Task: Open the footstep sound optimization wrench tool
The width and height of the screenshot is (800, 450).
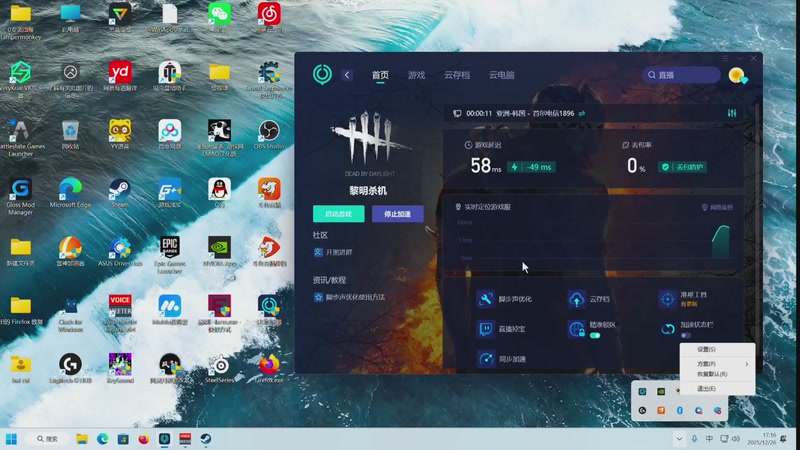Action: point(485,299)
